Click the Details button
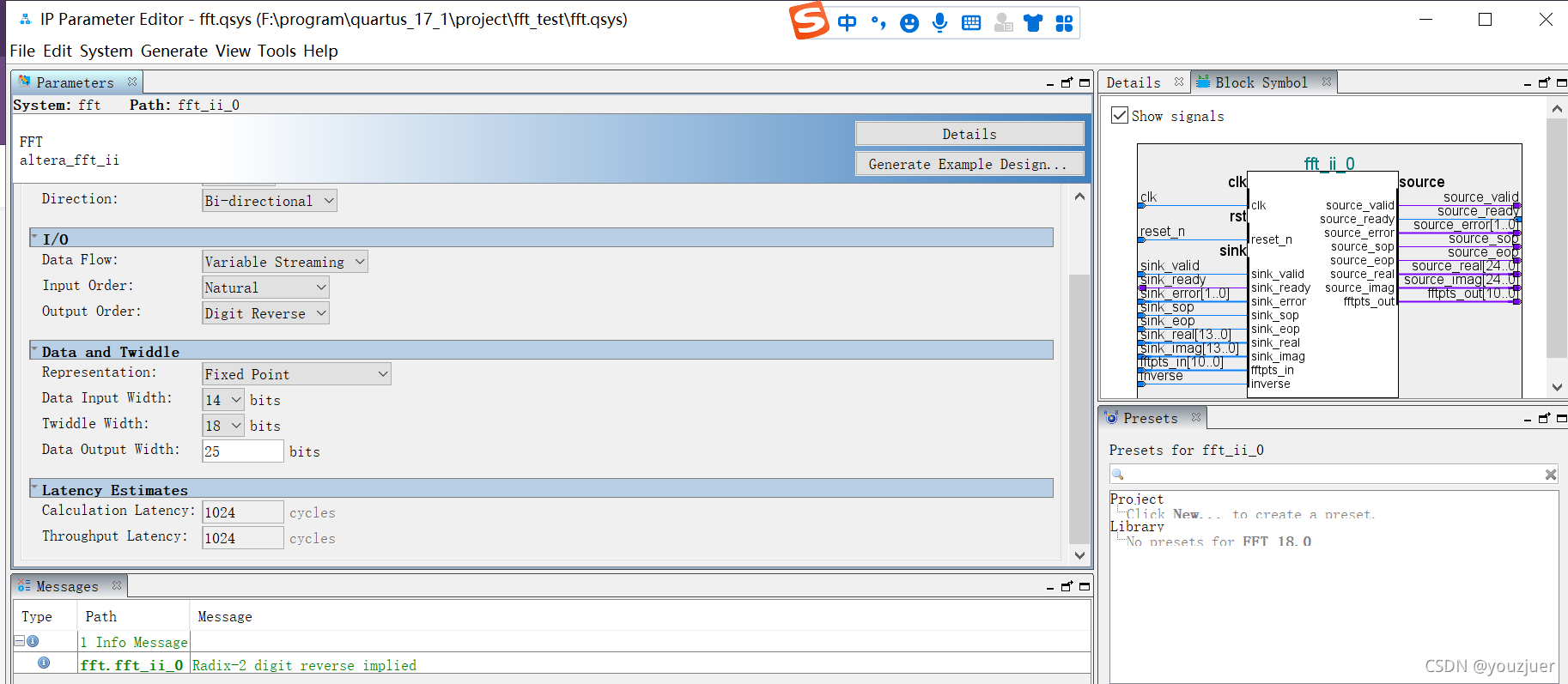Image resolution: width=1568 pixels, height=684 pixels. (969, 134)
